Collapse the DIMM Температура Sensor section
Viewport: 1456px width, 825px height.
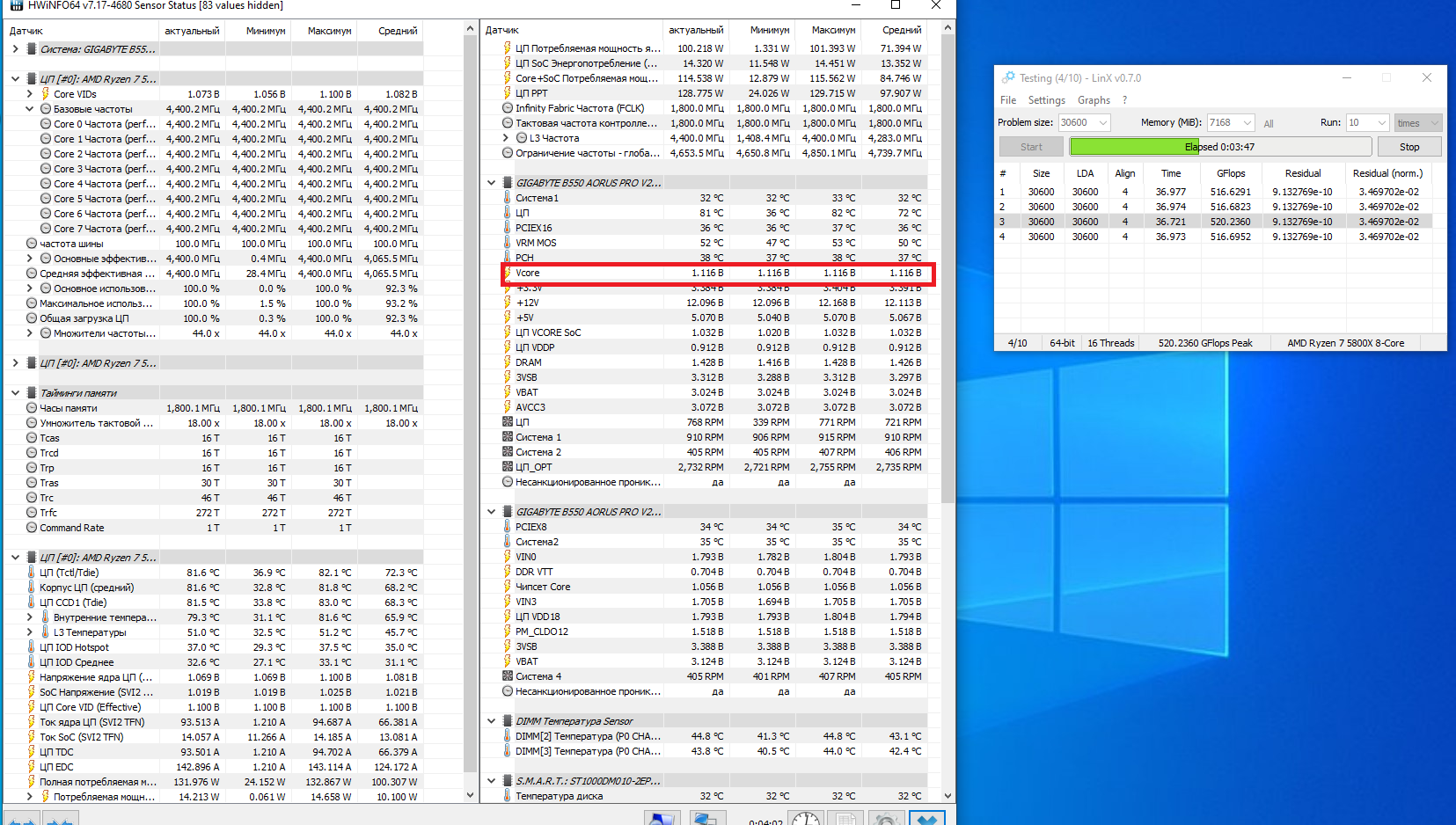[491, 721]
